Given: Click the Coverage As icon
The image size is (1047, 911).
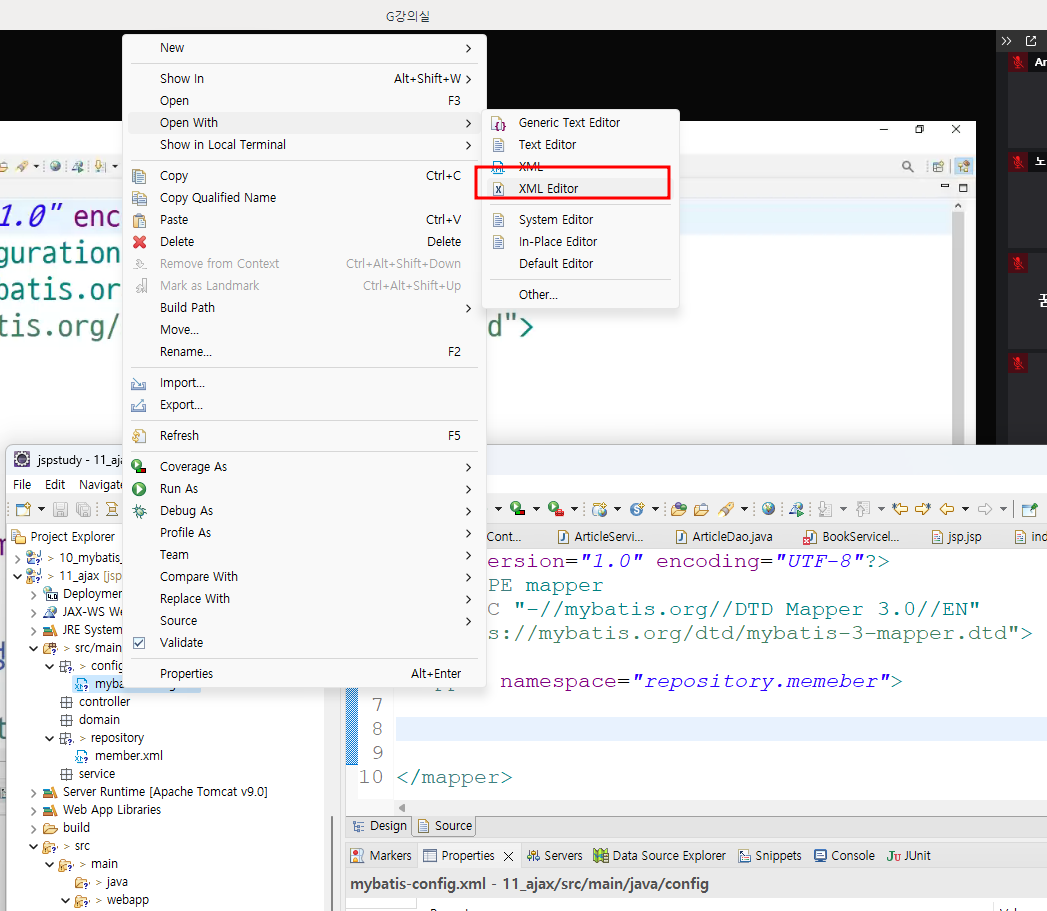Looking at the screenshot, I should 139,466.
